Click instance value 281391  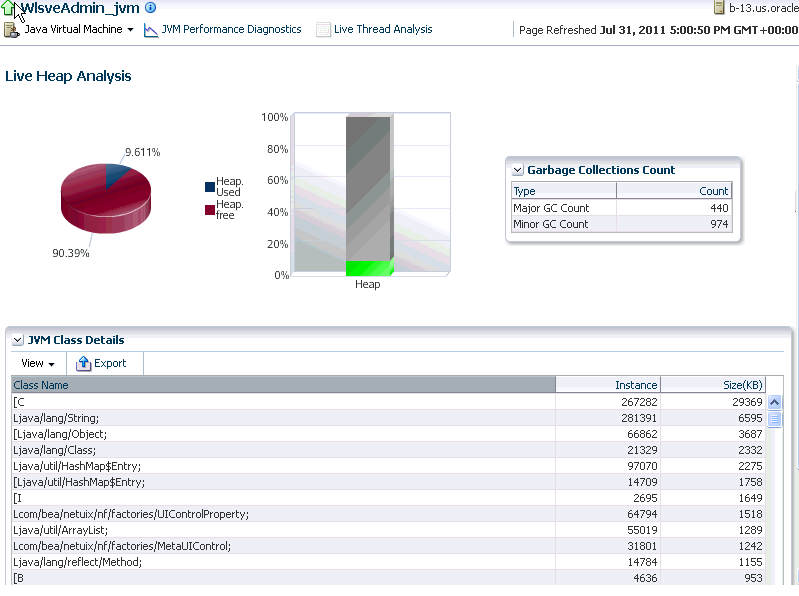tap(639, 418)
